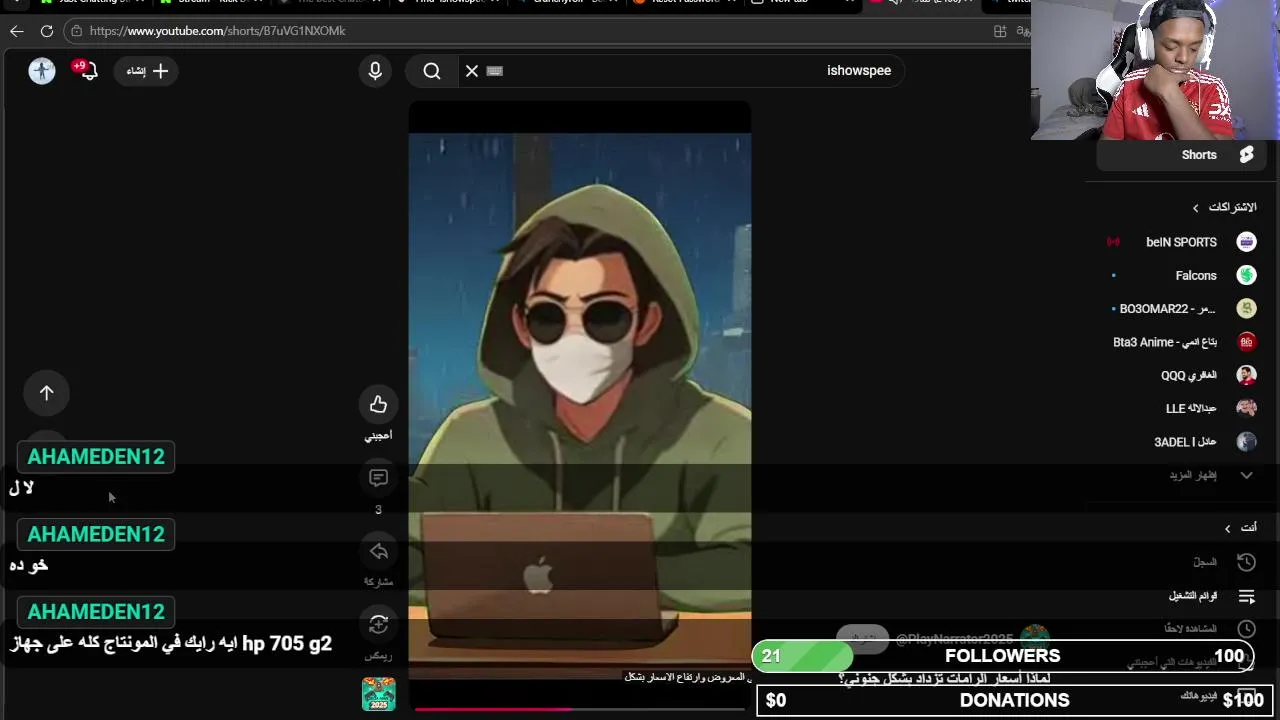
Task: Click Falcons channel avatar
Action: (1246, 275)
